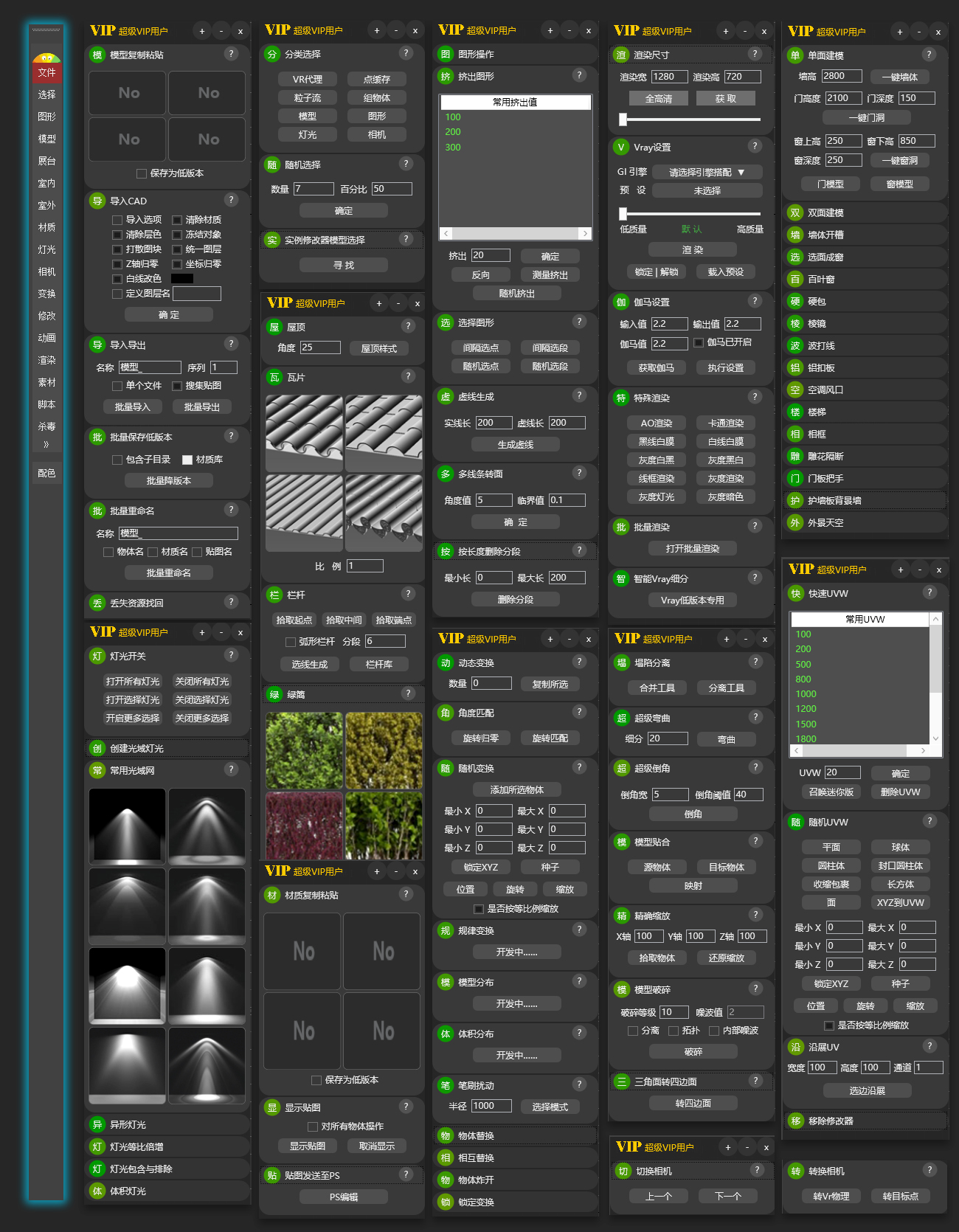This screenshot has width=959, height=1232.
Task: Click the 打开批量渲染 button
Action: pos(693,548)
